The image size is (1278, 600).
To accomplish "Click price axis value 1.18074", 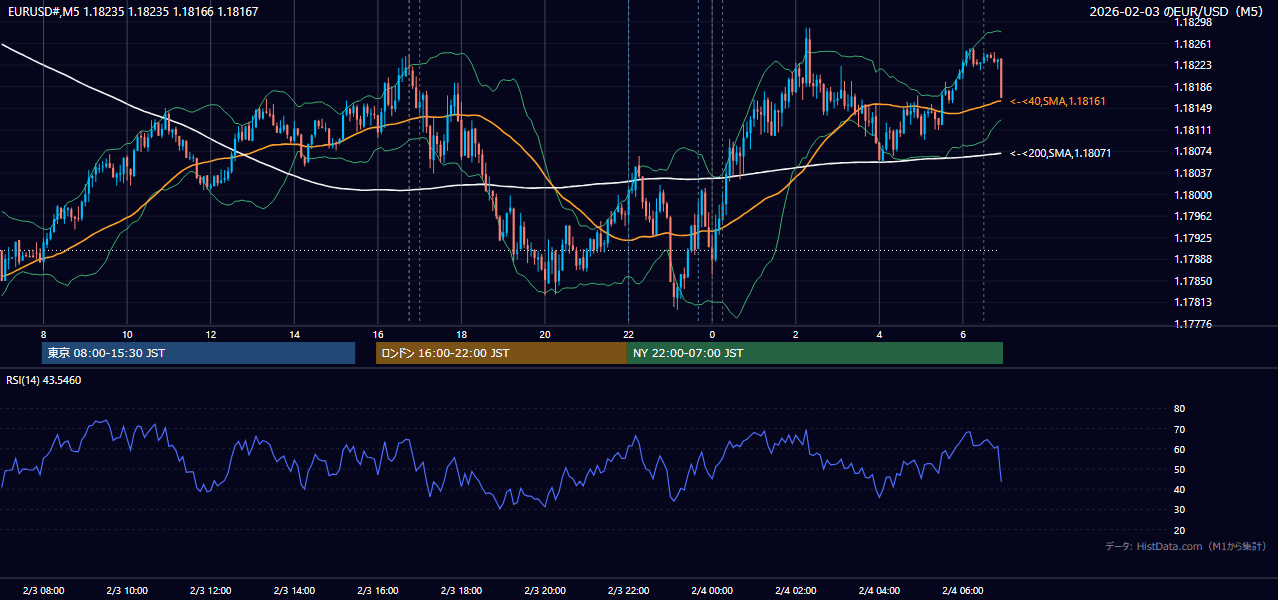I will coord(1193,151).
